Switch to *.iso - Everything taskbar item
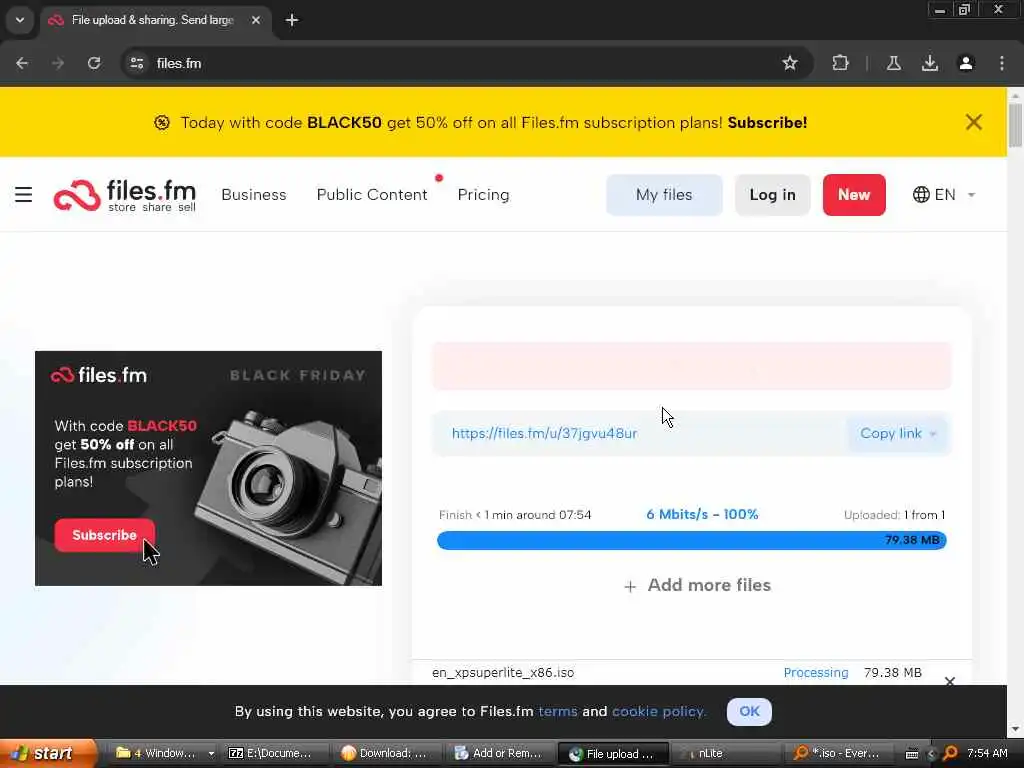This screenshot has height=768, width=1024. [x=840, y=754]
